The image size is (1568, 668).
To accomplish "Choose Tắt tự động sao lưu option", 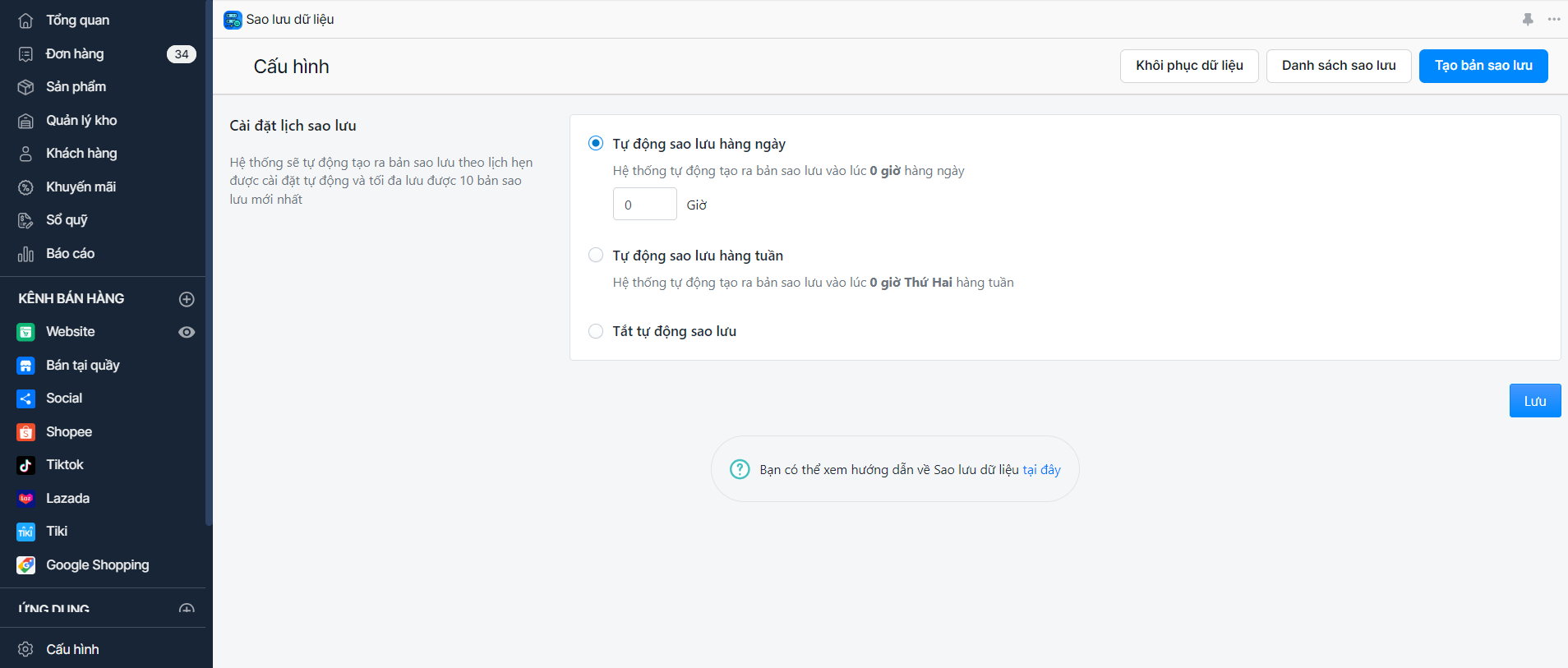I will tap(596, 331).
